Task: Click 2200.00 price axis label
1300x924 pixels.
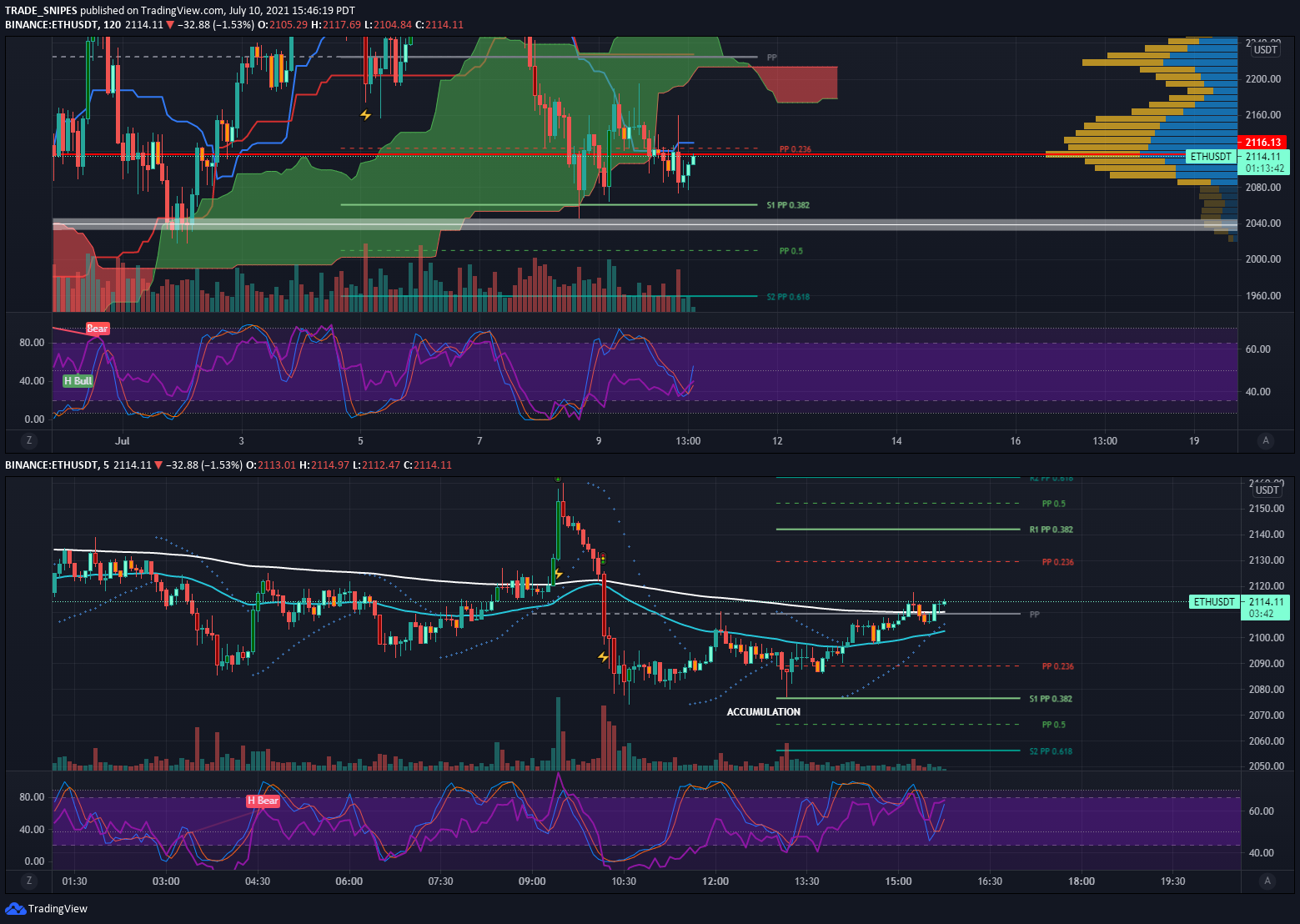Action: (x=1262, y=78)
